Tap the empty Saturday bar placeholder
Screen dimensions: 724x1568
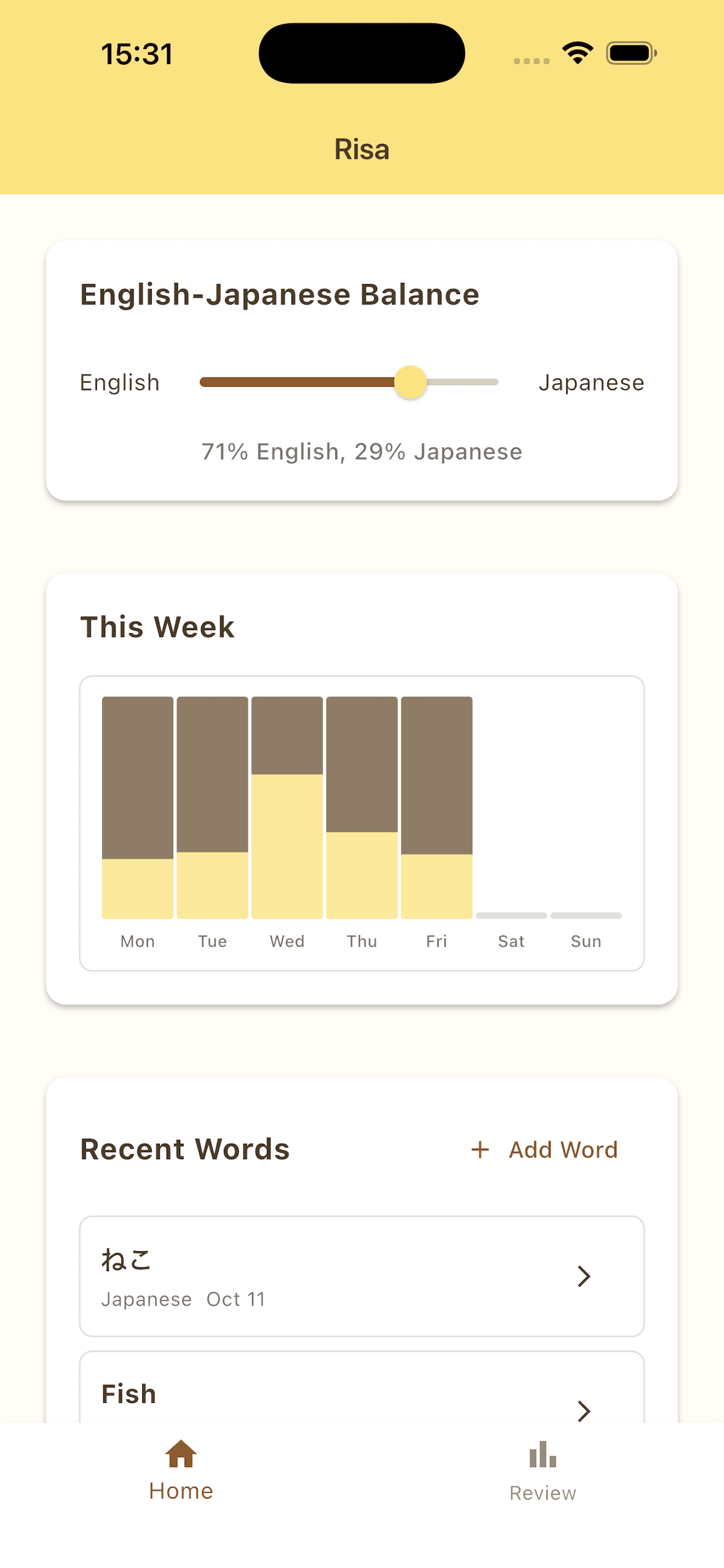coord(511,915)
